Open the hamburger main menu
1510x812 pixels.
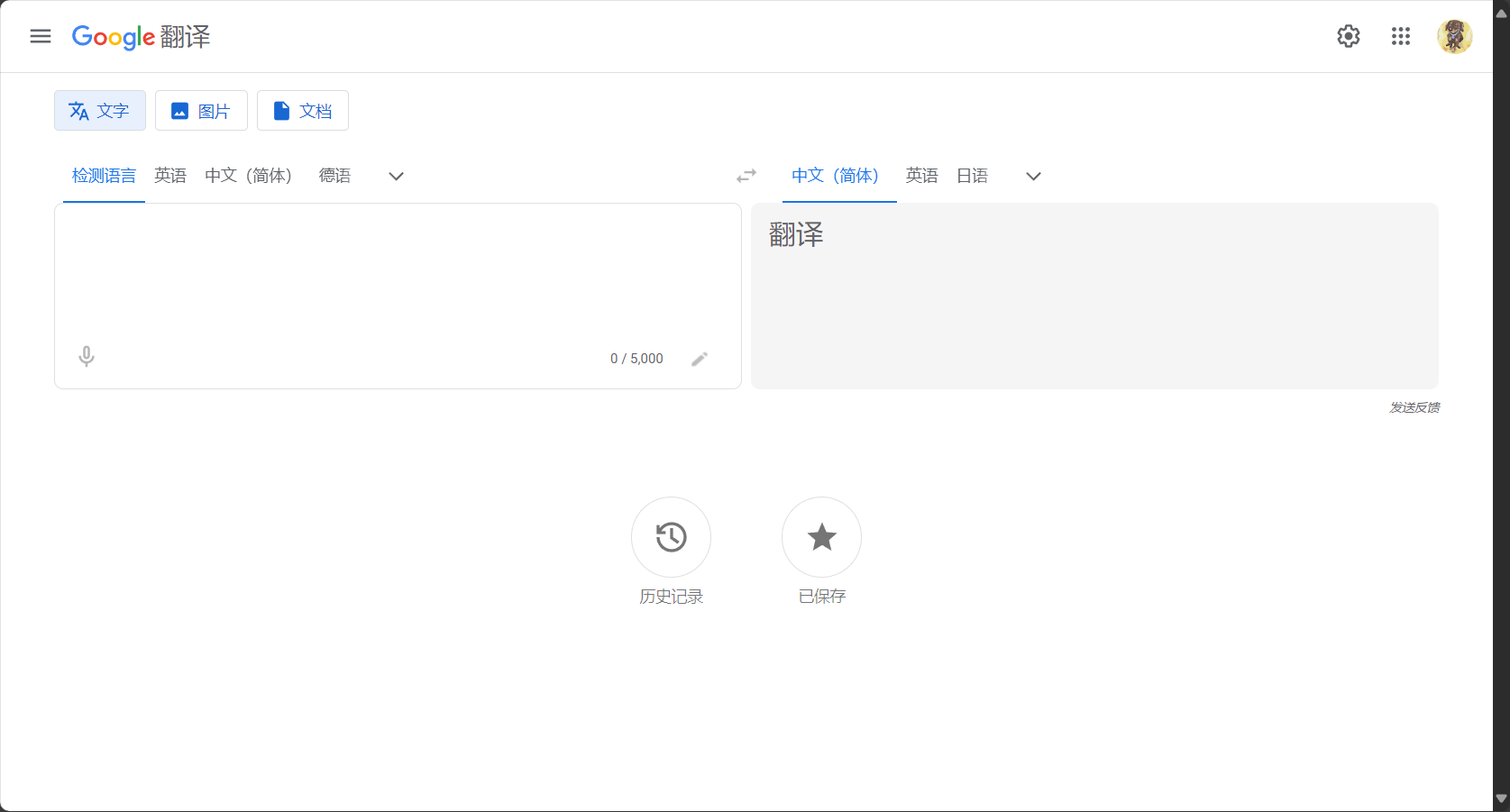[x=41, y=36]
